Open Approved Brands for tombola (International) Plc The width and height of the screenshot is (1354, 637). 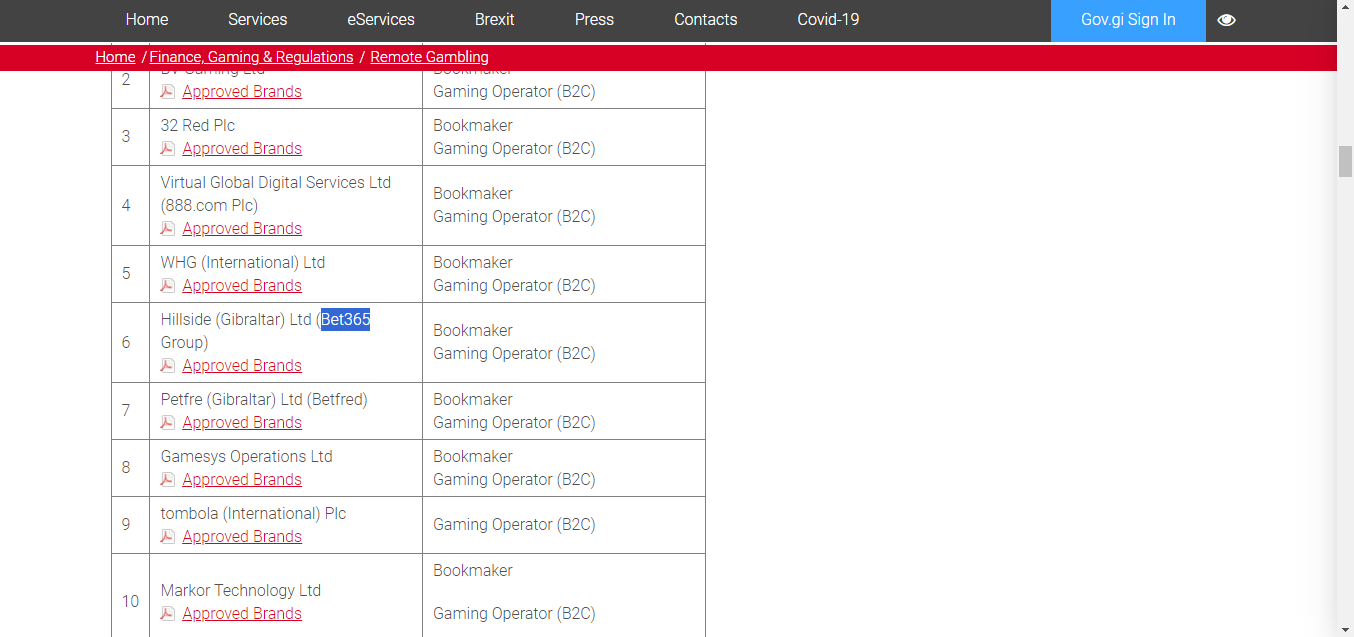click(x=242, y=536)
